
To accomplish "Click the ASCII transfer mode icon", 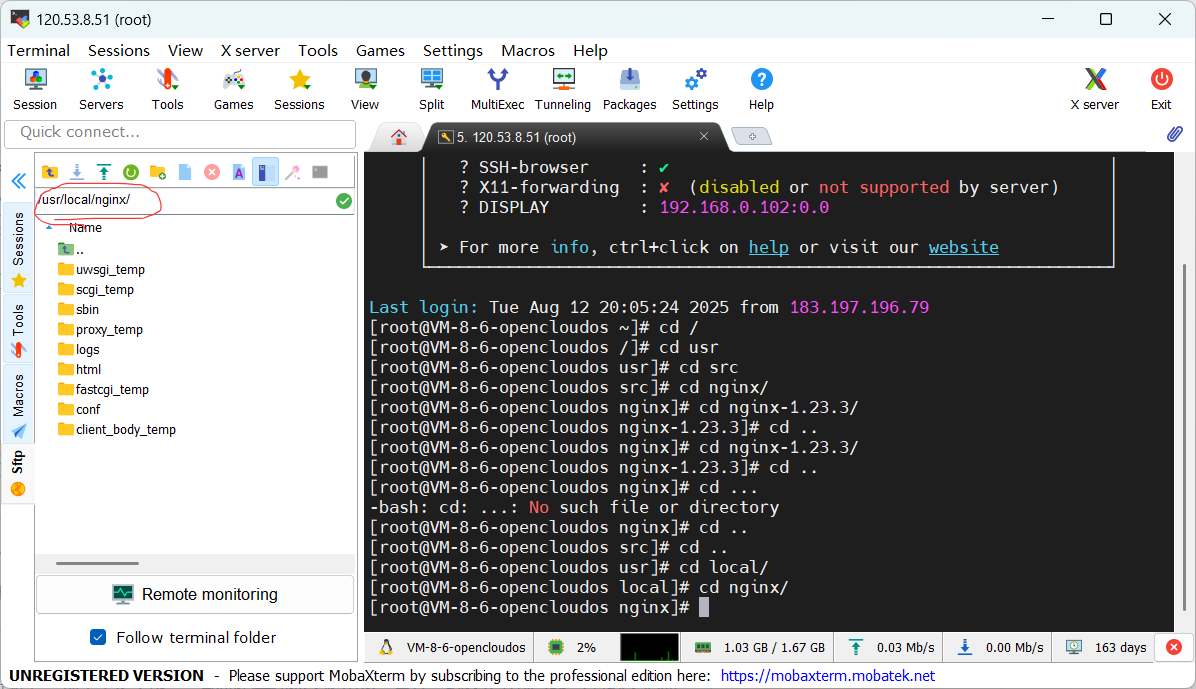I will (x=239, y=172).
